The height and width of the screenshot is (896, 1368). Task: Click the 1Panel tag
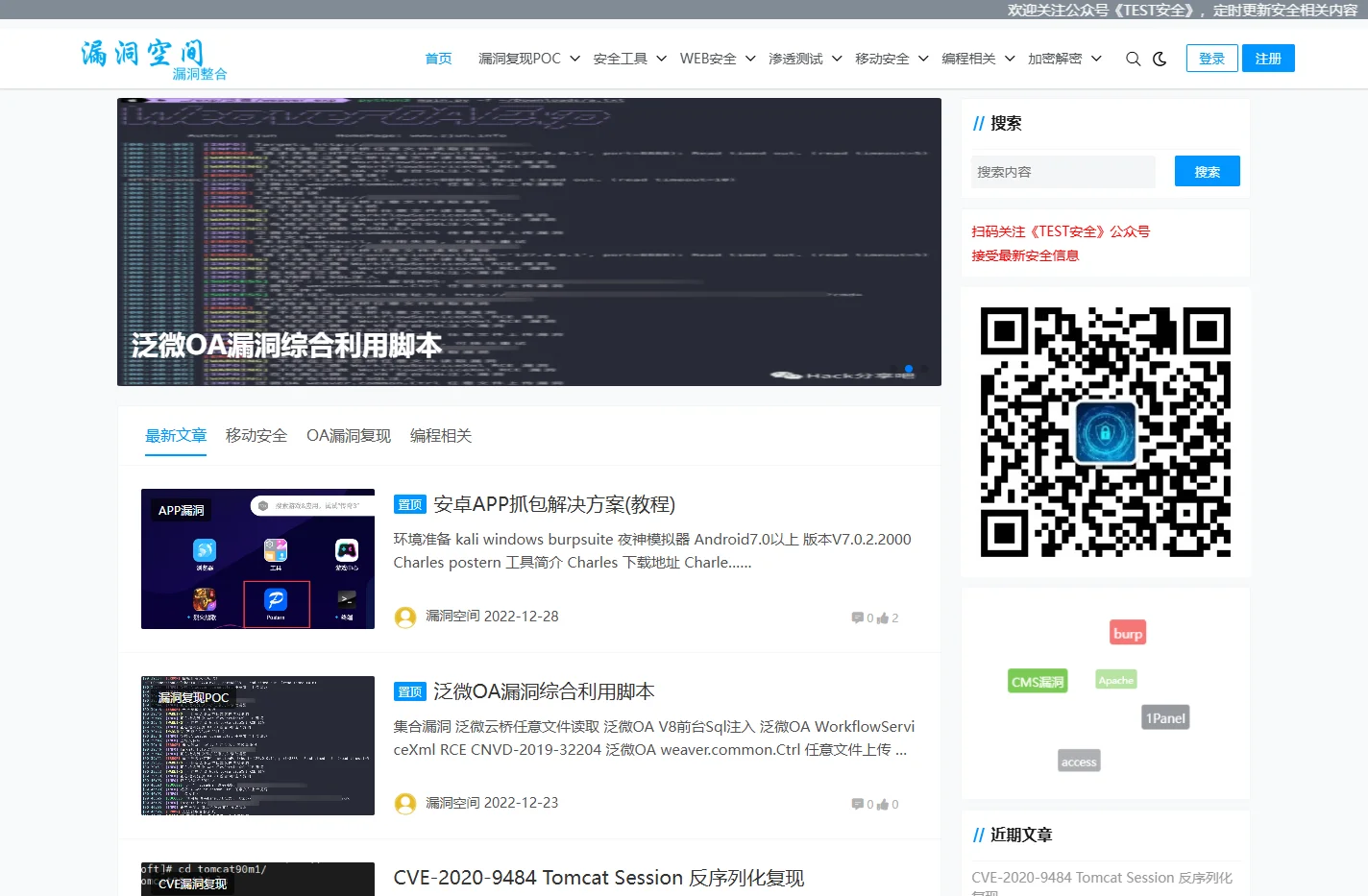1165,717
